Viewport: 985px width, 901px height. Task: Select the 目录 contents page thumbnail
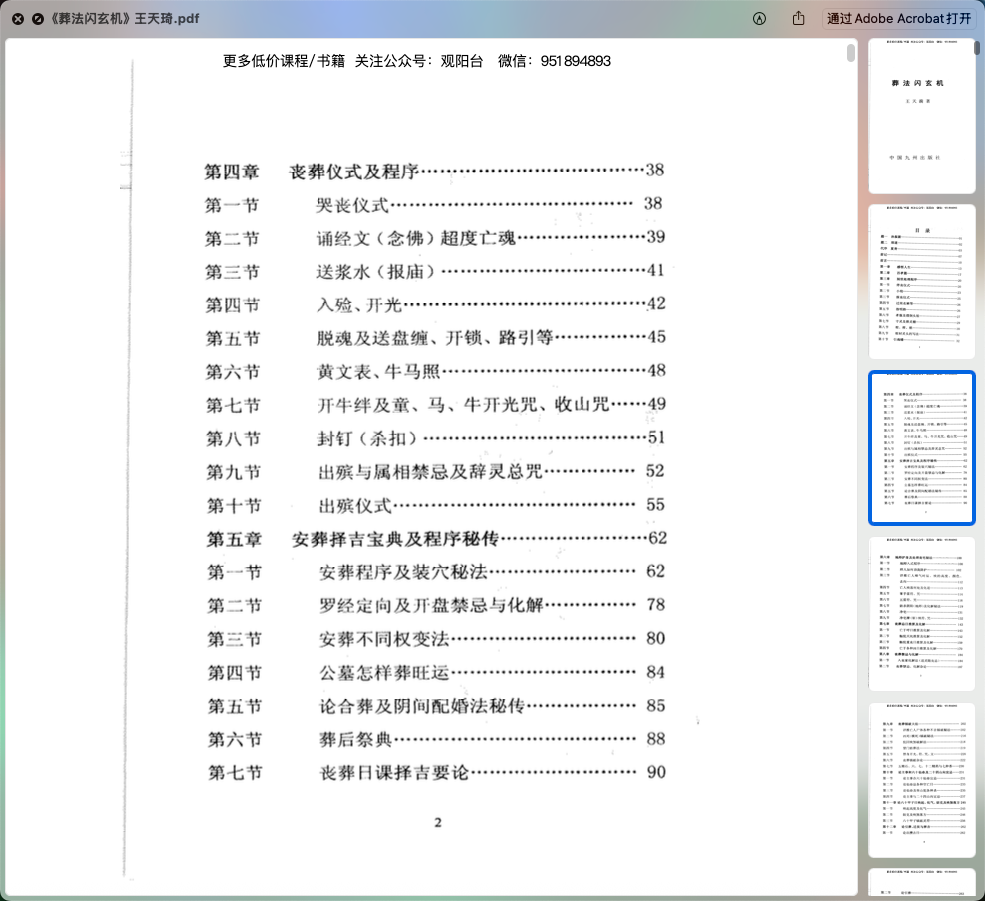pos(921,282)
